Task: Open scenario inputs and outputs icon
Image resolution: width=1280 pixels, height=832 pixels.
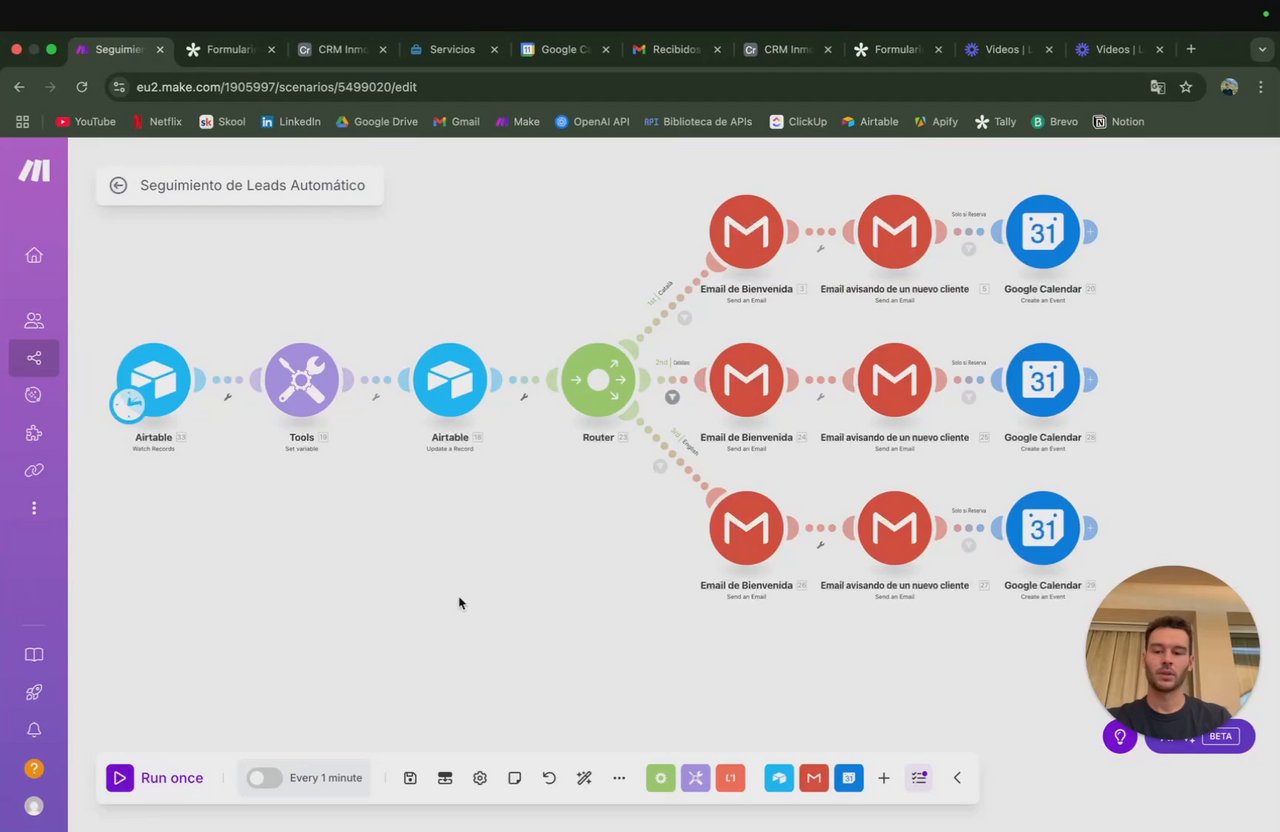Action: click(445, 778)
